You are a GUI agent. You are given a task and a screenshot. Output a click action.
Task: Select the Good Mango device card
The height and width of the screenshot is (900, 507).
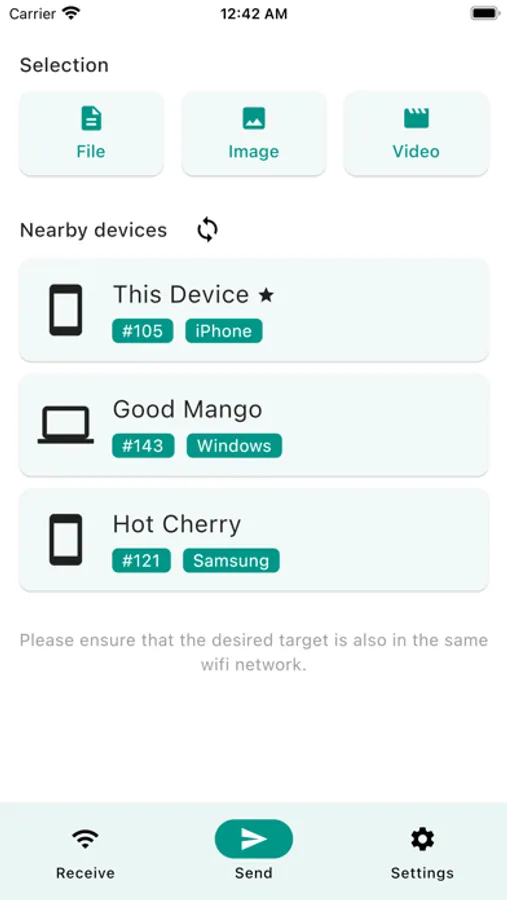[254, 425]
